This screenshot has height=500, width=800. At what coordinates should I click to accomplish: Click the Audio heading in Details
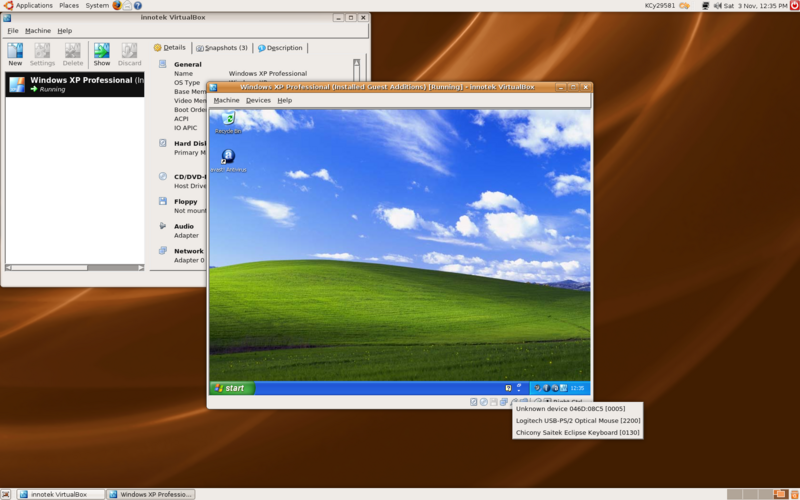point(184,226)
